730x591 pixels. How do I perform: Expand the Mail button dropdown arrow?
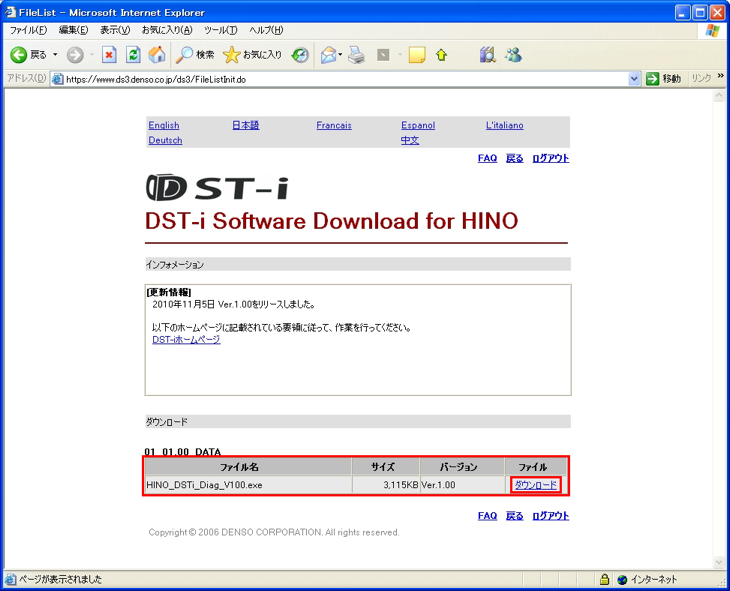click(x=340, y=55)
